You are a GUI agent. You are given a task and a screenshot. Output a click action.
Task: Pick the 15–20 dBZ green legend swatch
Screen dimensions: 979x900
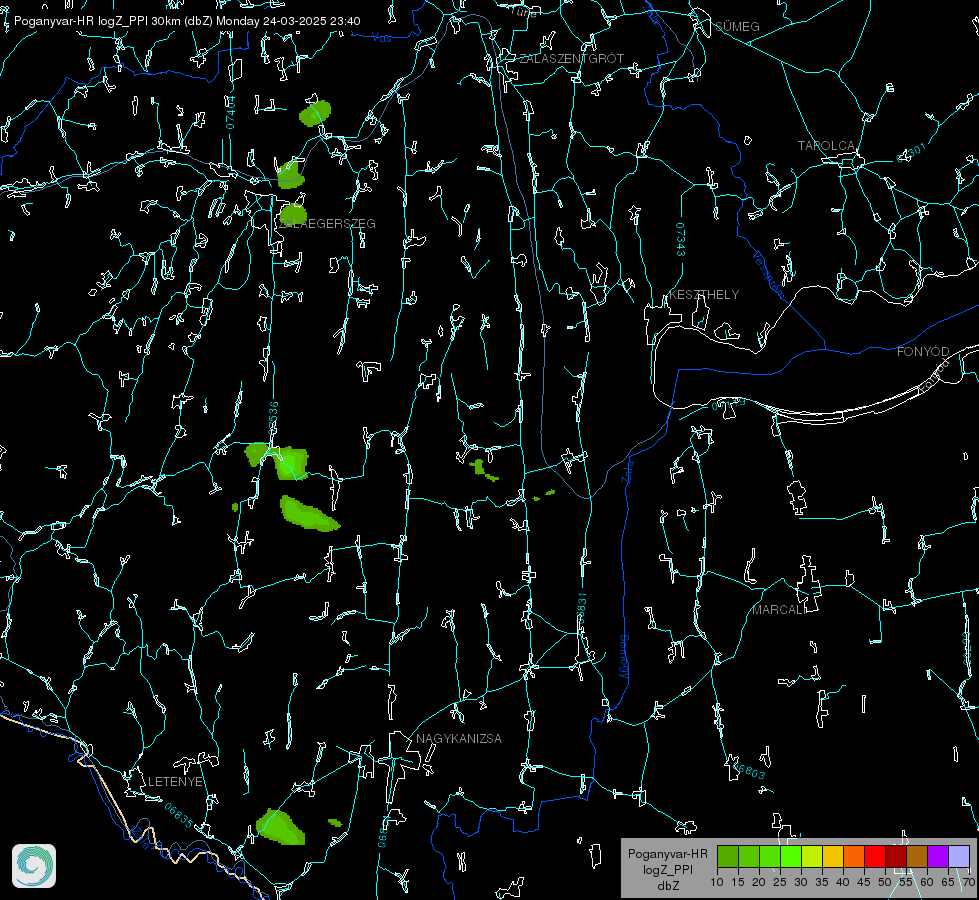coord(749,856)
